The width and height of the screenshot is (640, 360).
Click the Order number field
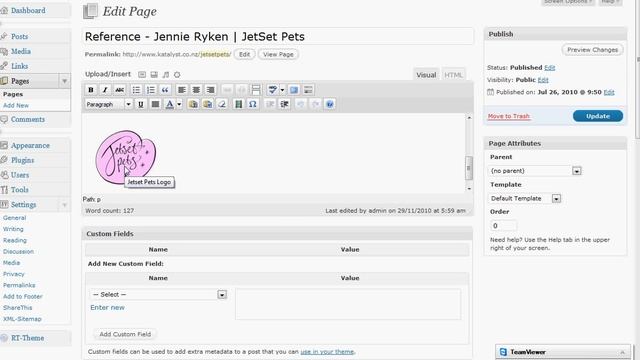tap(503, 226)
